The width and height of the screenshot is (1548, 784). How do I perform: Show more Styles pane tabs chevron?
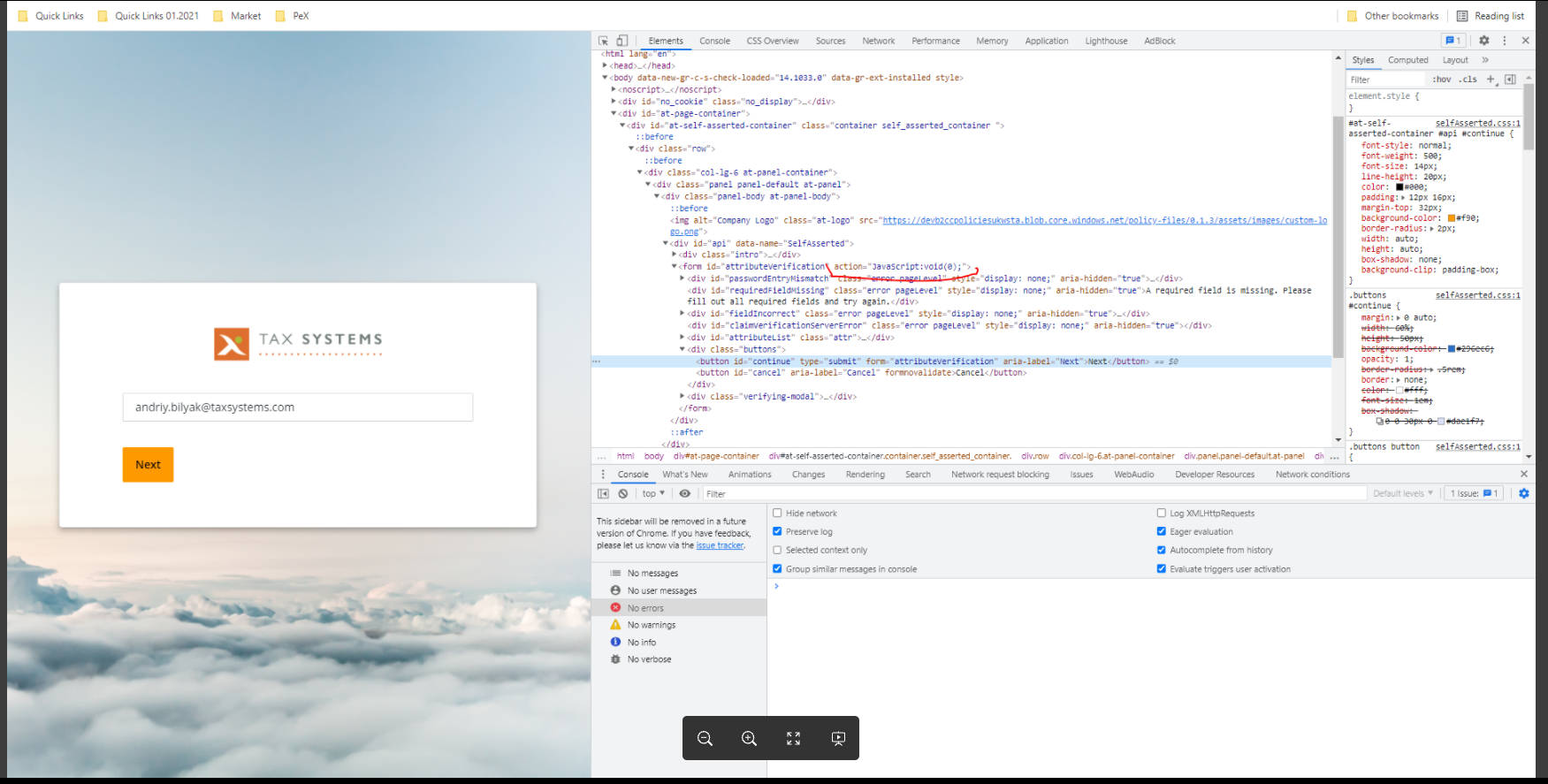(x=1485, y=60)
